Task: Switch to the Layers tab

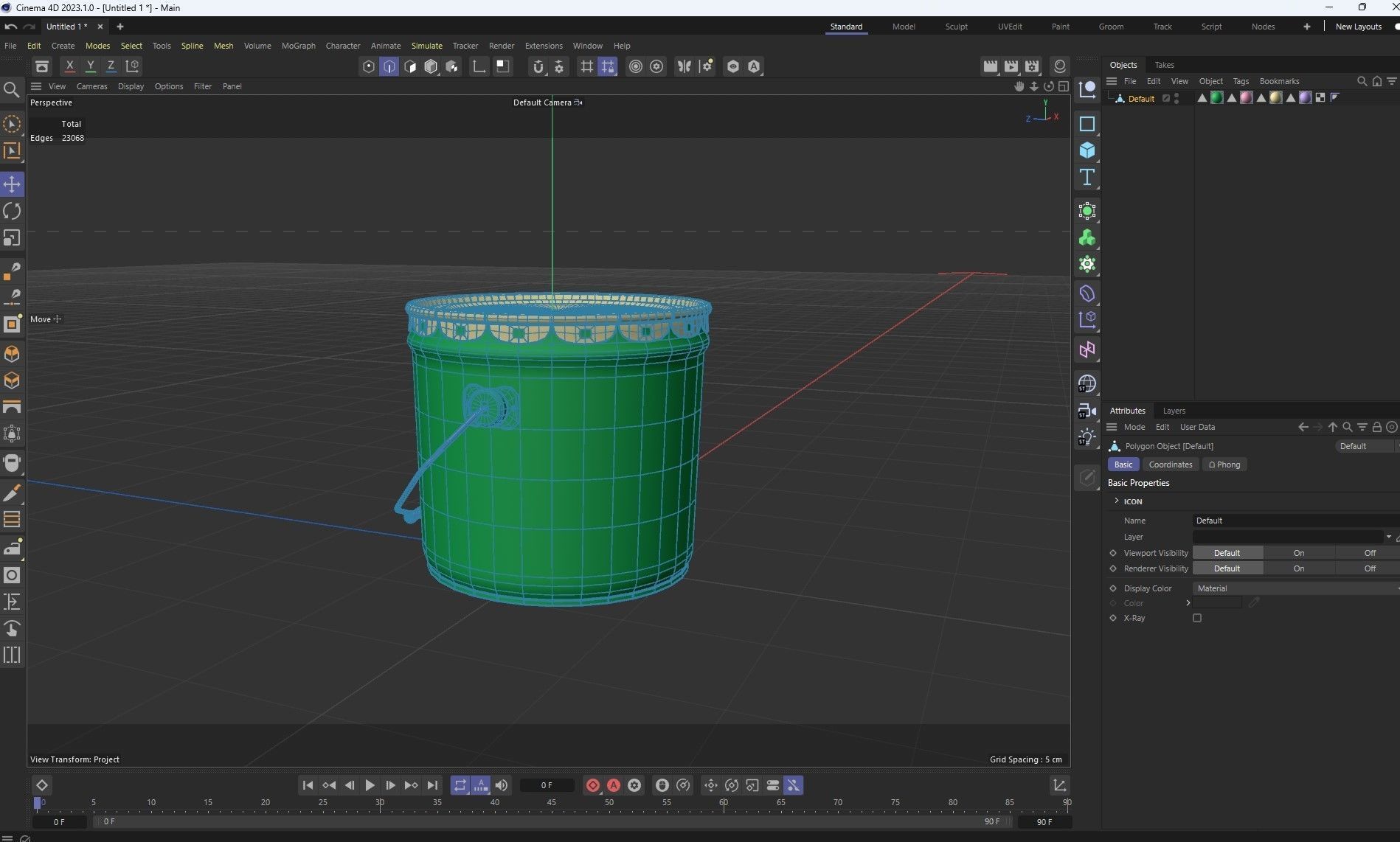Action: (x=1174, y=411)
